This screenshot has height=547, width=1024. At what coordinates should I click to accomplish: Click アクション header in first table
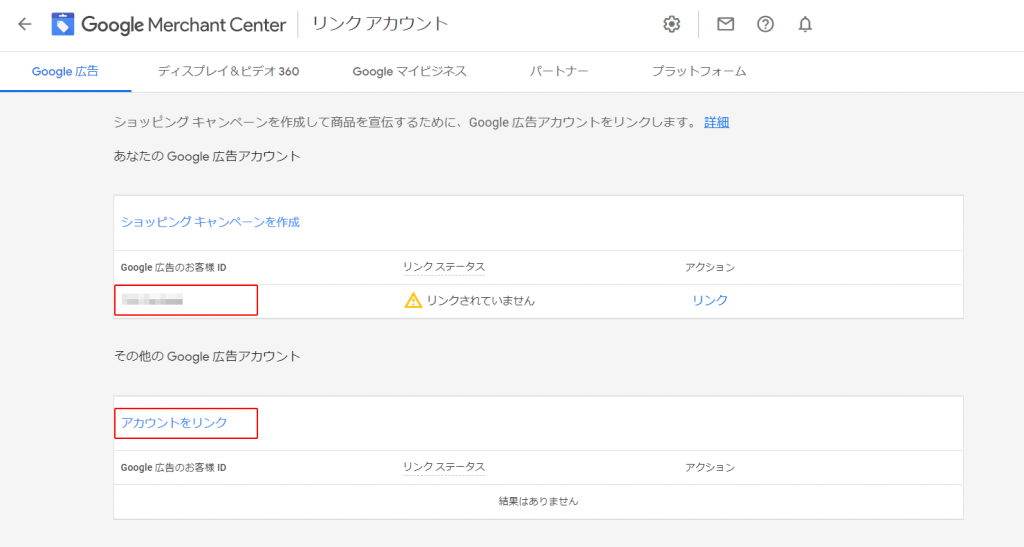[x=710, y=268]
